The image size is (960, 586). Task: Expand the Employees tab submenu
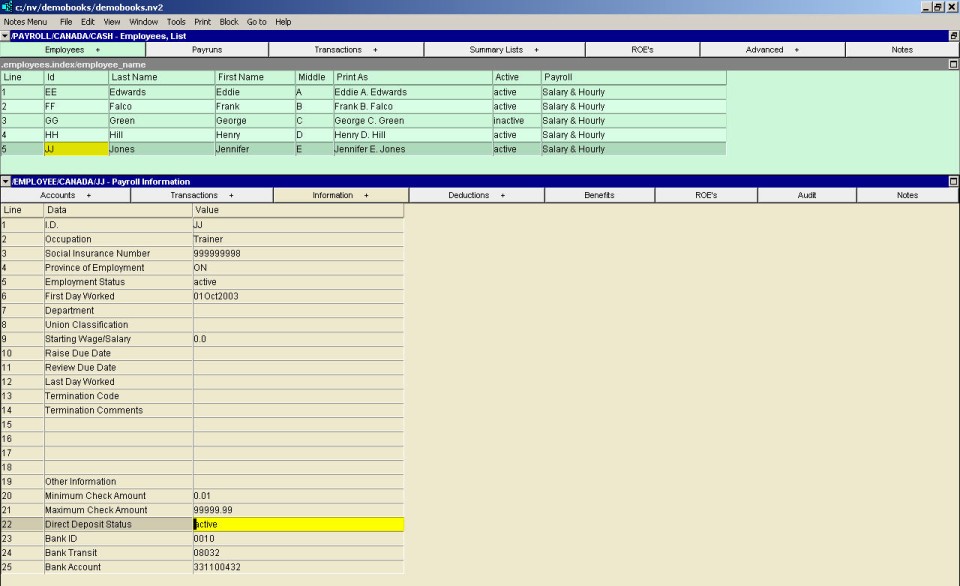point(97,50)
